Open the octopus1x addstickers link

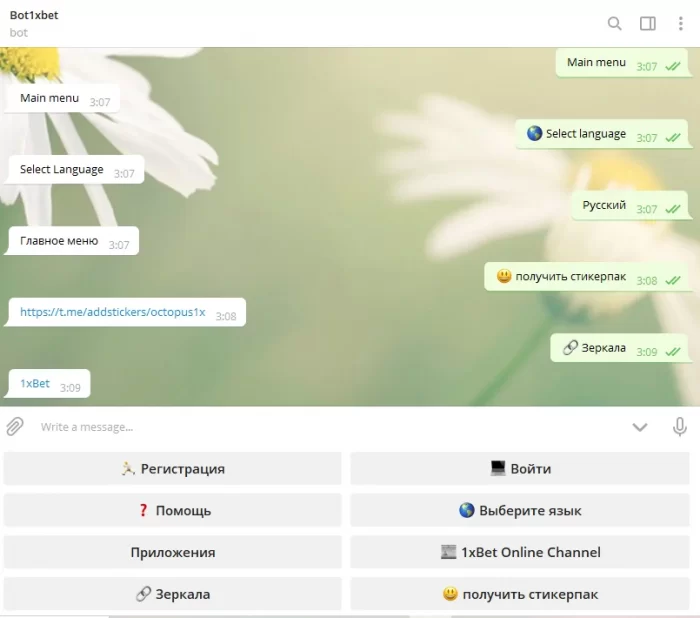click(112, 312)
